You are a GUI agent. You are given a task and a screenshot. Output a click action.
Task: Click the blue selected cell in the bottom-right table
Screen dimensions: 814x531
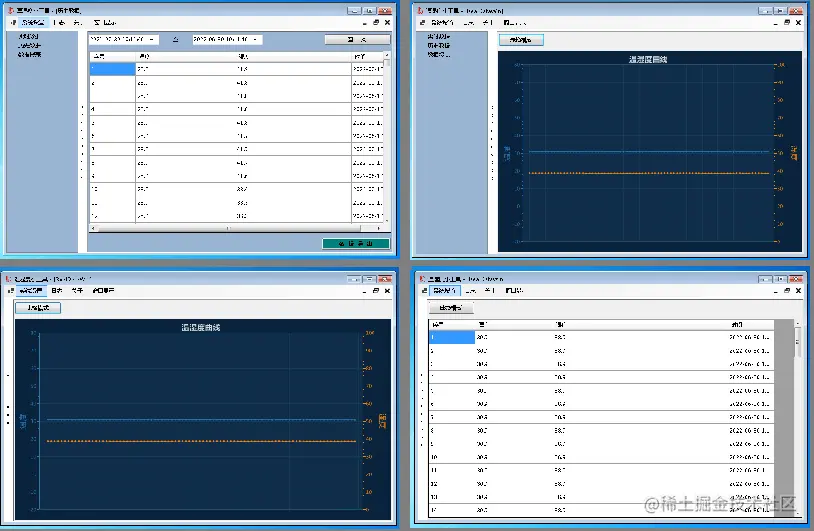452,337
